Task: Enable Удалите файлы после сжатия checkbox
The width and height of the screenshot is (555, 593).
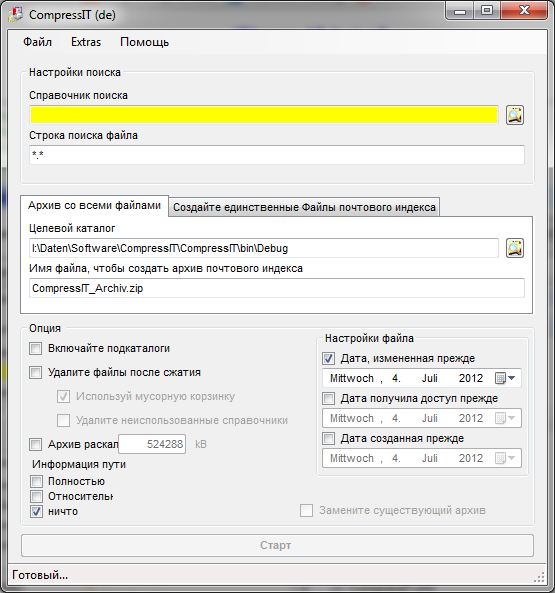Action: click(36, 373)
